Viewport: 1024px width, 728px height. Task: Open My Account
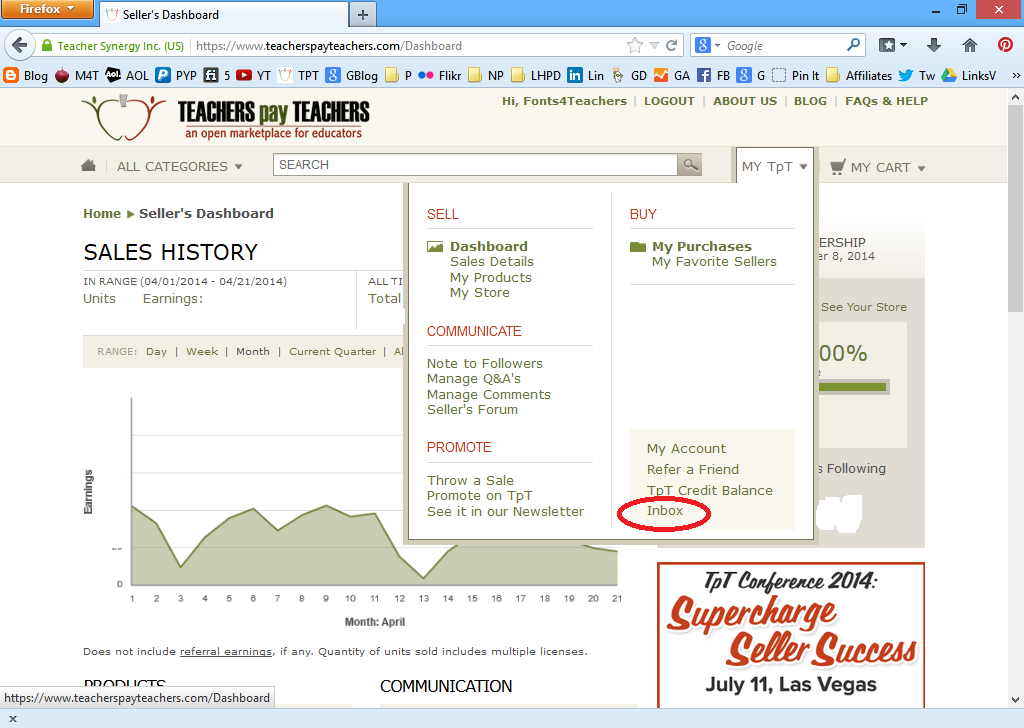686,449
